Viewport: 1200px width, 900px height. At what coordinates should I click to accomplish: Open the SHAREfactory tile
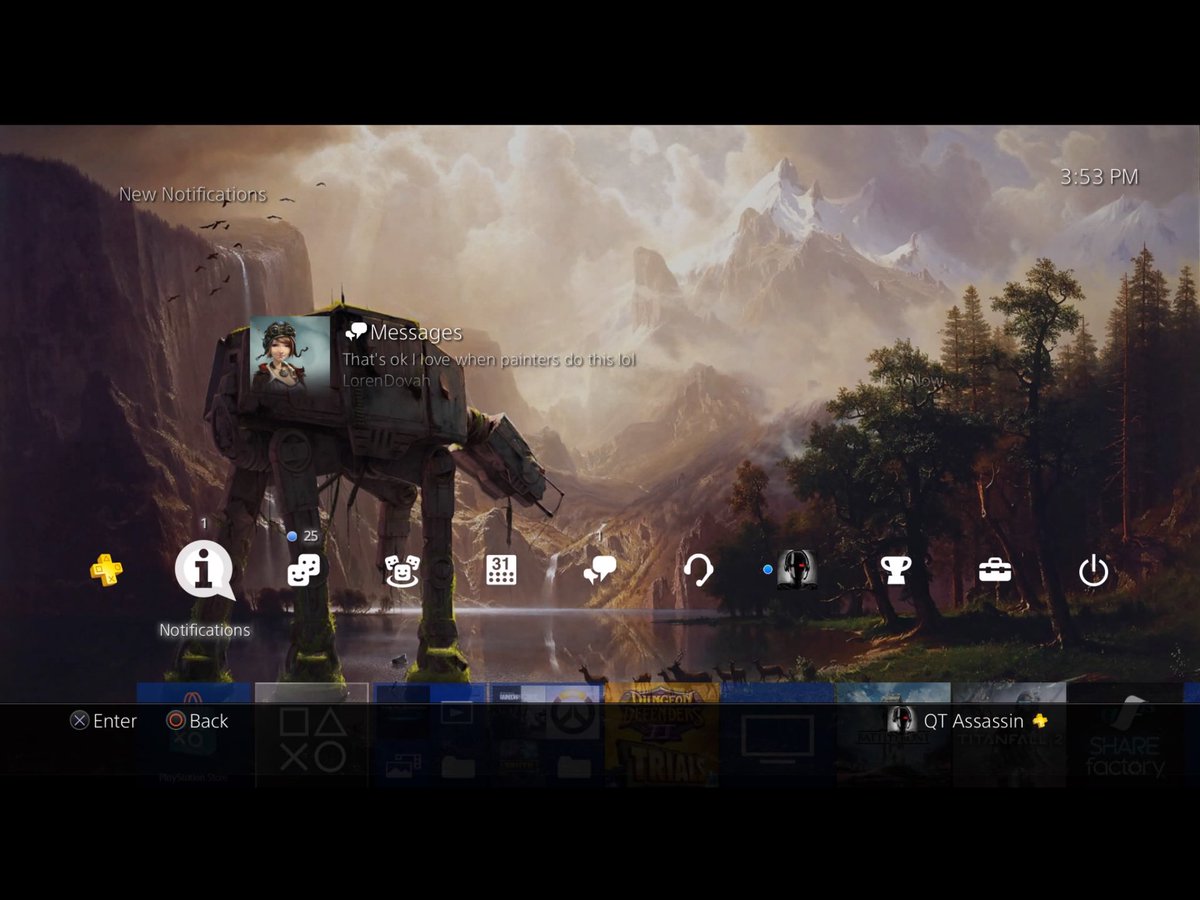[1125, 735]
